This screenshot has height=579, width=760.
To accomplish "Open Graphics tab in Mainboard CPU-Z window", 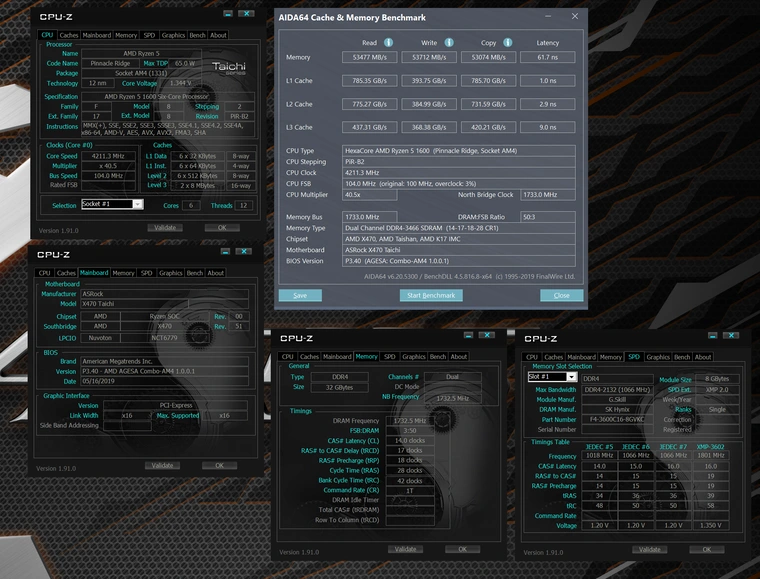I will click(171, 273).
